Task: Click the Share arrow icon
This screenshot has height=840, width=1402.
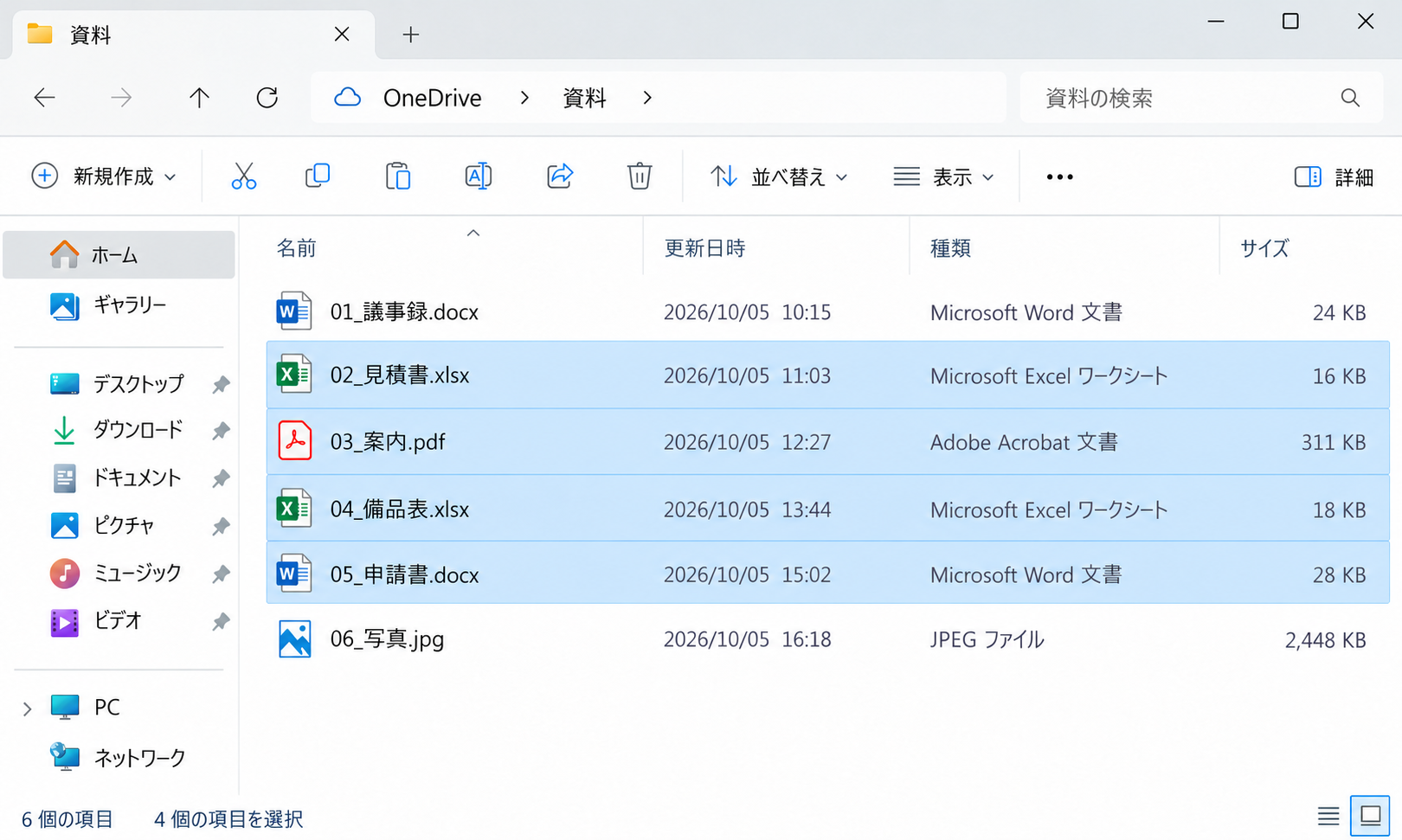Action: pos(560,176)
